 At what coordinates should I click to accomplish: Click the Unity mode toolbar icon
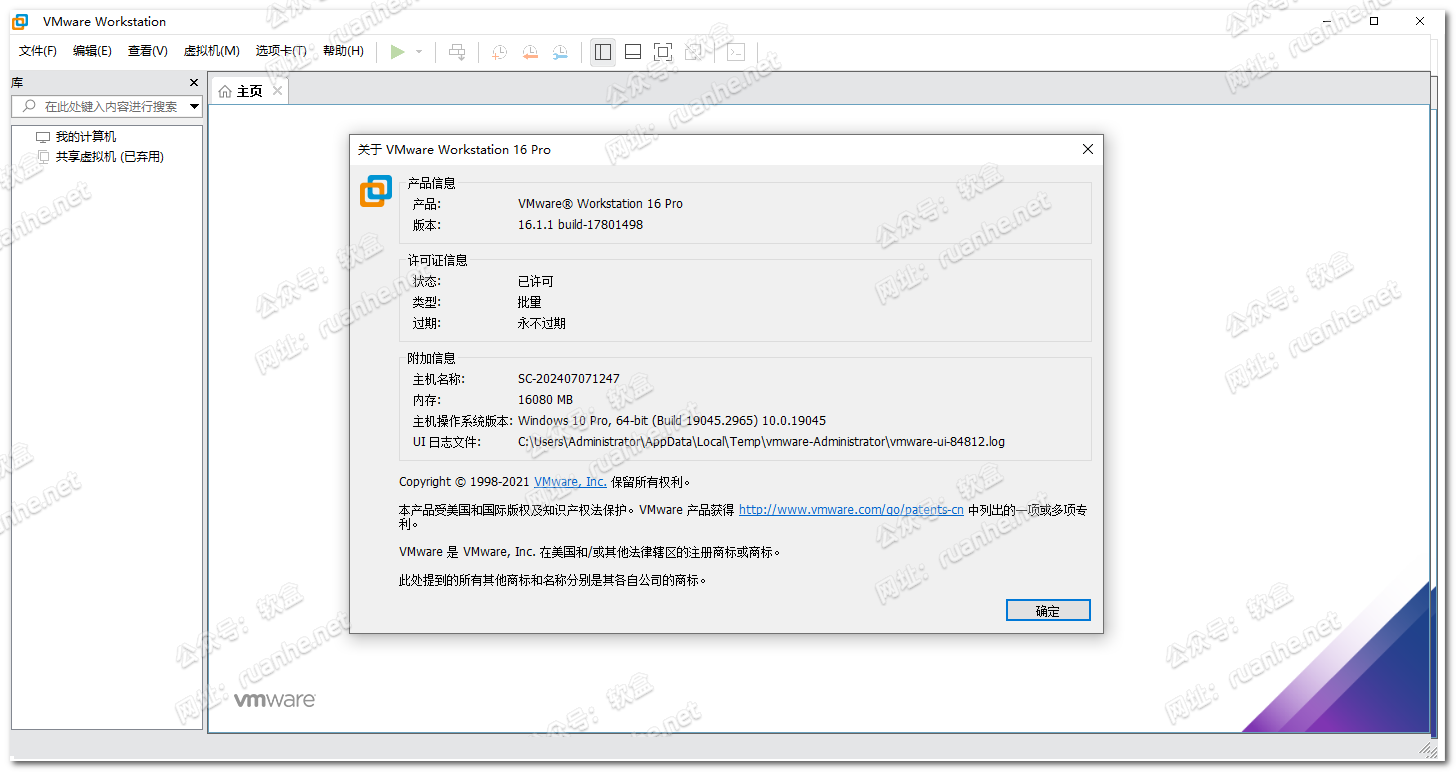pos(693,52)
